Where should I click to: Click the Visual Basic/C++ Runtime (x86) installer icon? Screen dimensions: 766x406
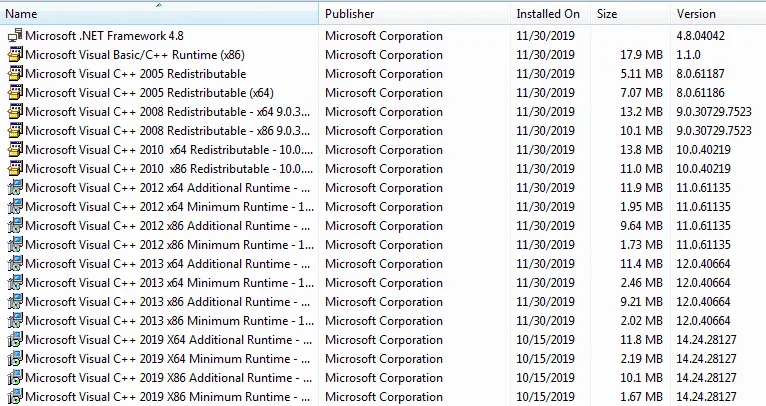[15, 55]
